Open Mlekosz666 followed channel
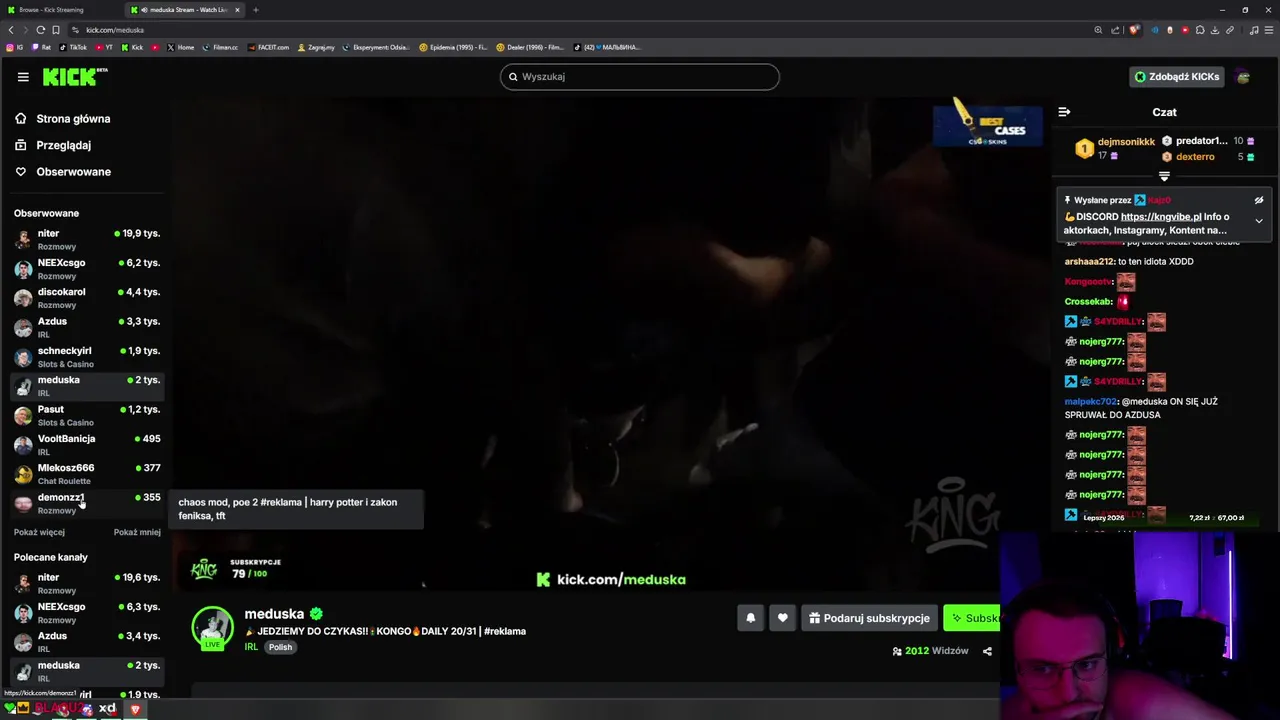 click(86, 473)
